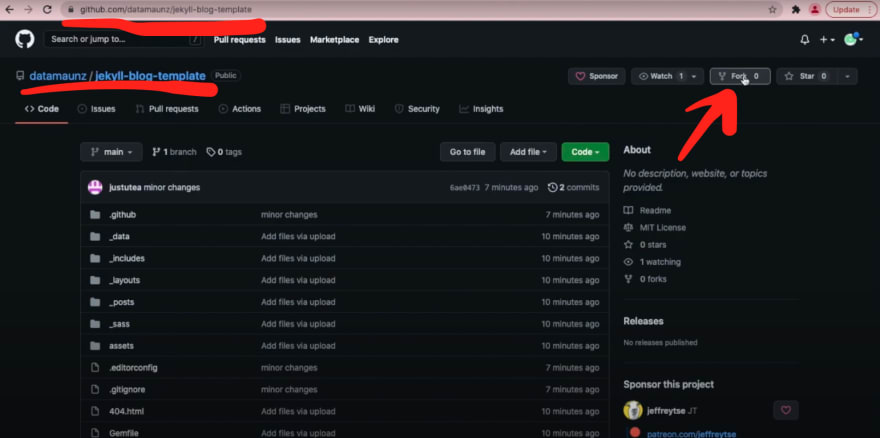
Task: Click the 404.html file icon
Action: click(95, 411)
